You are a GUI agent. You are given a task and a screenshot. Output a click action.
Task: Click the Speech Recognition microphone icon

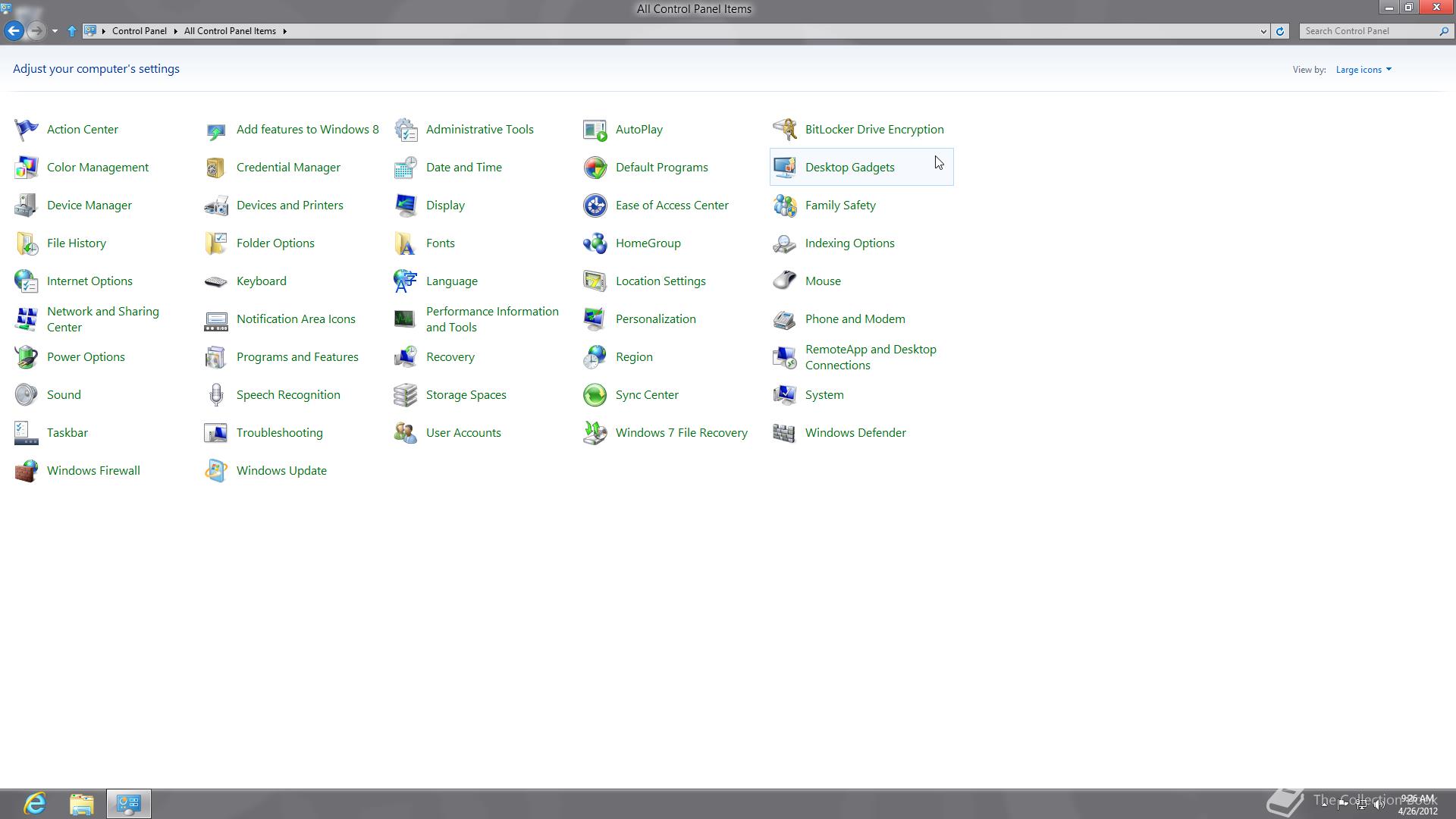[216, 395]
